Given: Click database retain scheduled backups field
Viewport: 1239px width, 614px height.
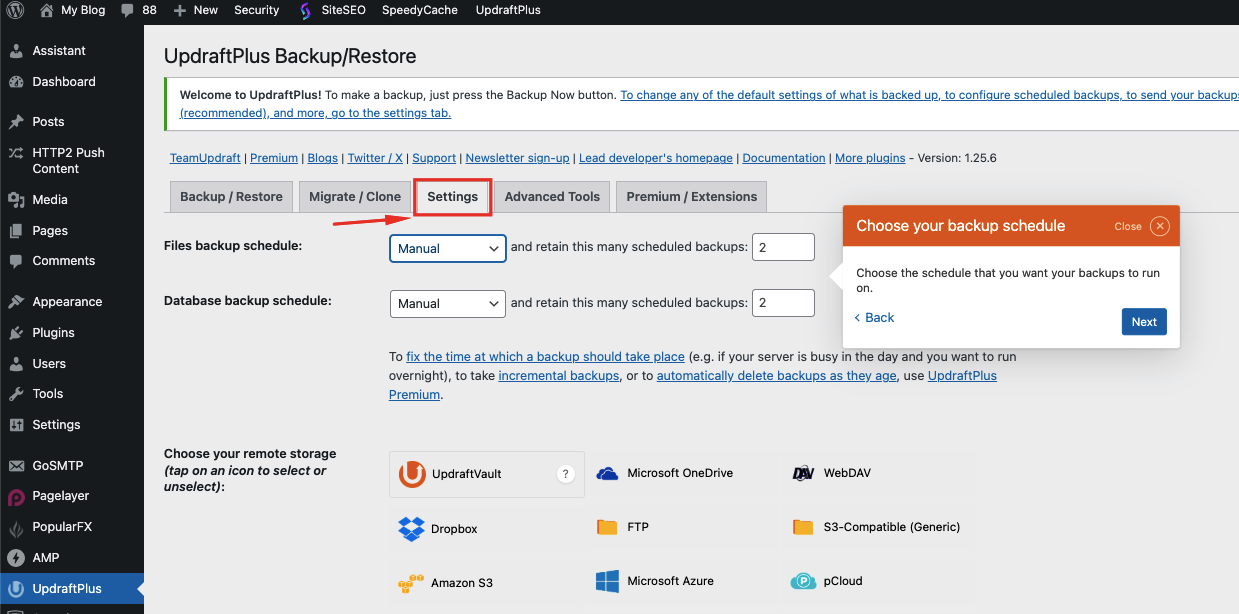Looking at the screenshot, I should tap(783, 303).
